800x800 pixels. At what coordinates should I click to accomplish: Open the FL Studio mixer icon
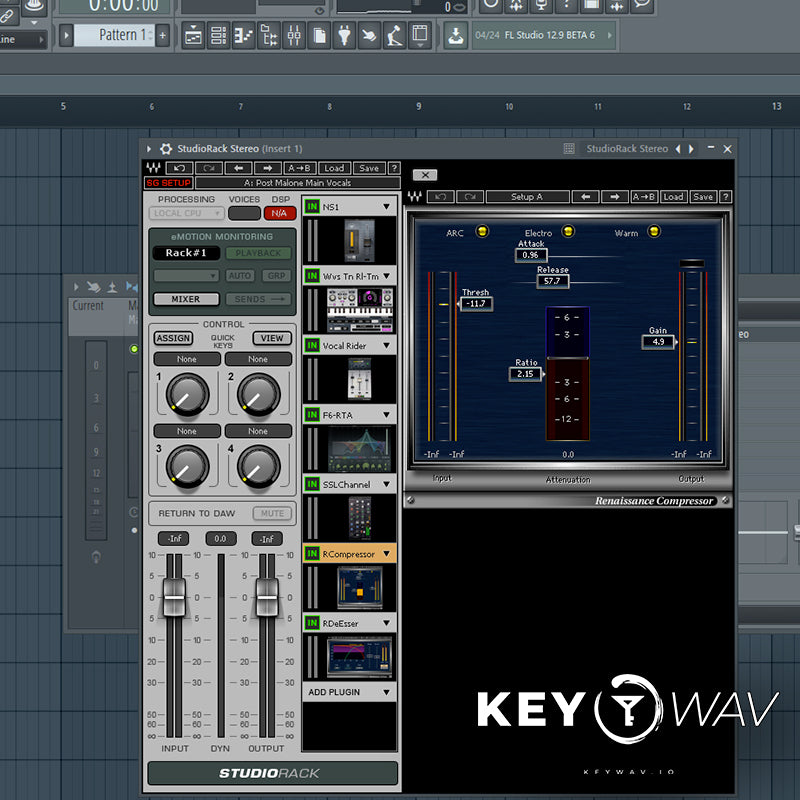294,36
